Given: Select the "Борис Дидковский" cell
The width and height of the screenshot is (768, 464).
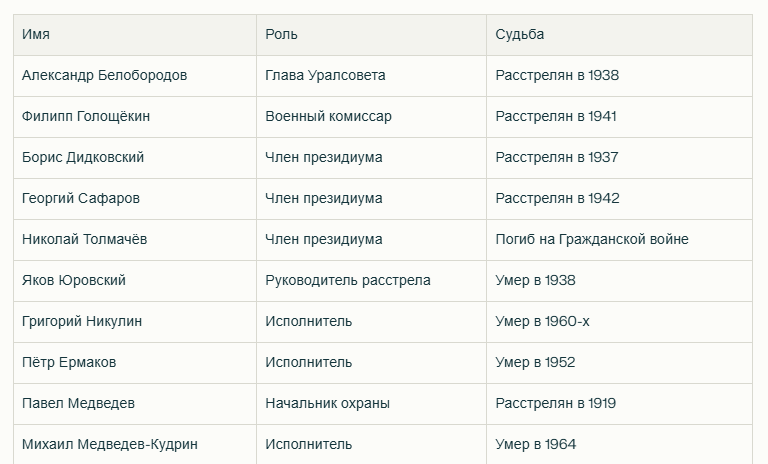Looking at the screenshot, I should (83, 158).
